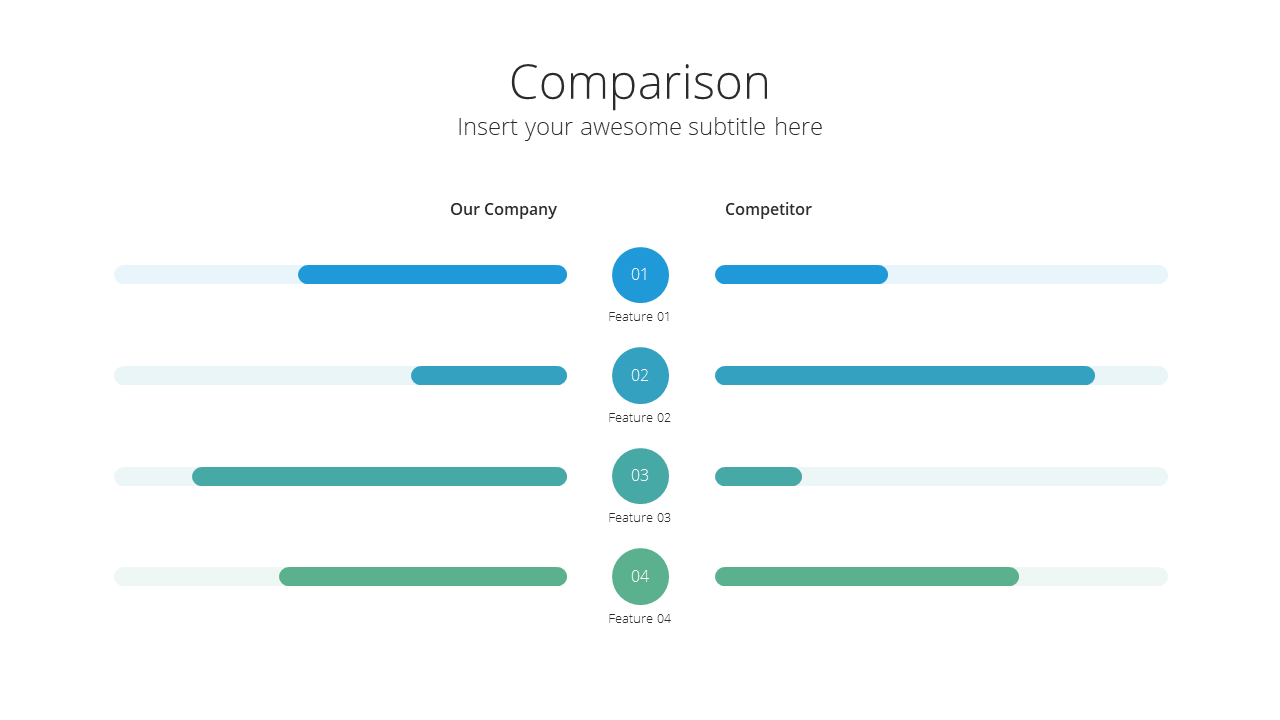Click the Competitor heading
This screenshot has height=720, width=1280.
(768, 209)
